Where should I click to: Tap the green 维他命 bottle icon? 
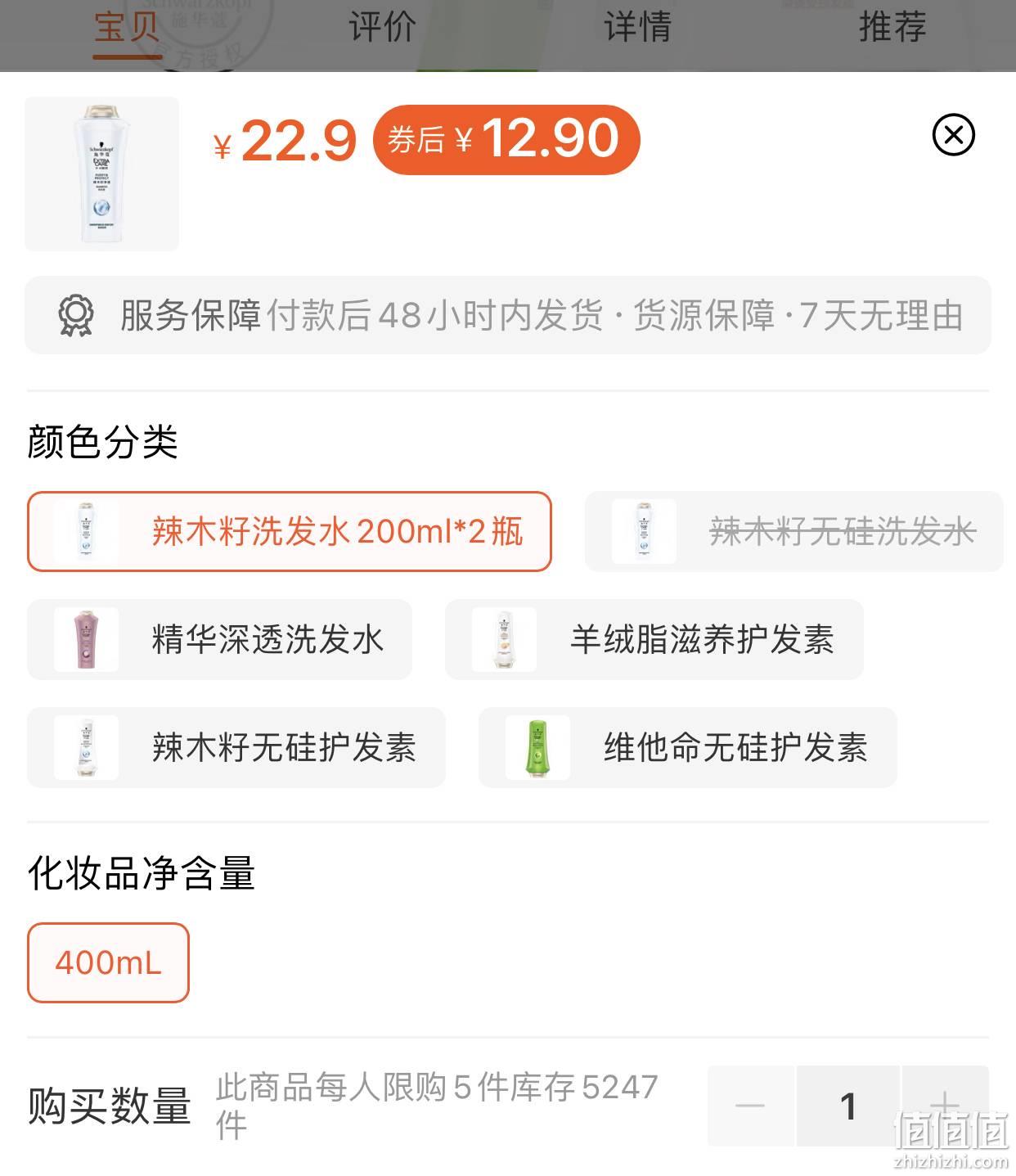(537, 747)
